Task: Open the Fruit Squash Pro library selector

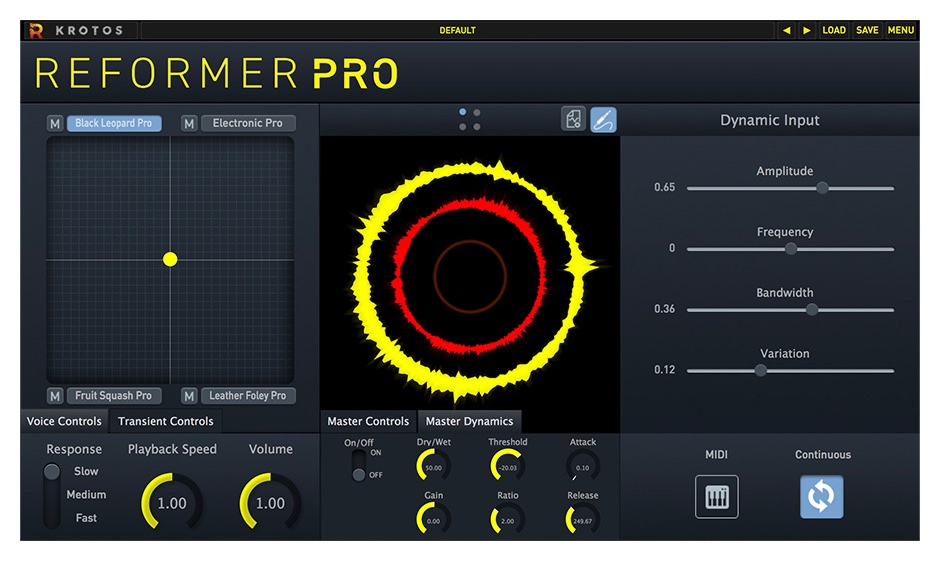Action: click(x=114, y=396)
